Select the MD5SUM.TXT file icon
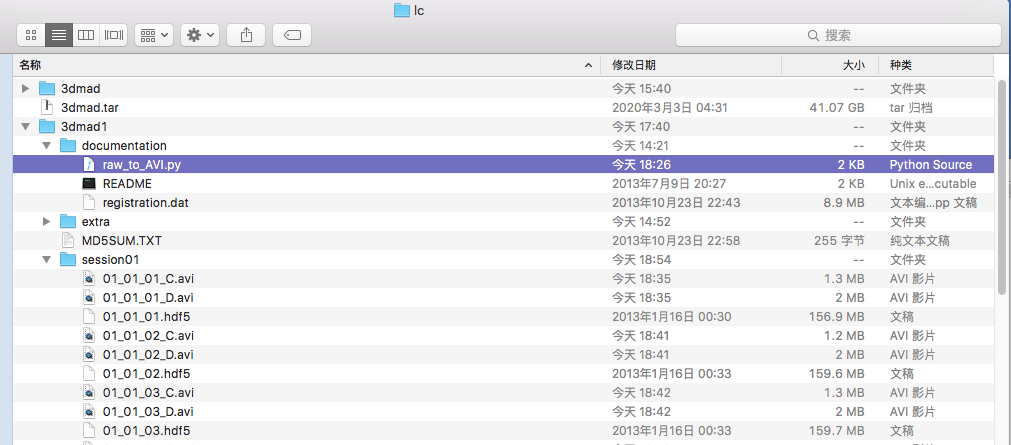This screenshot has width=1011, height=445. (x=68, y=241)
